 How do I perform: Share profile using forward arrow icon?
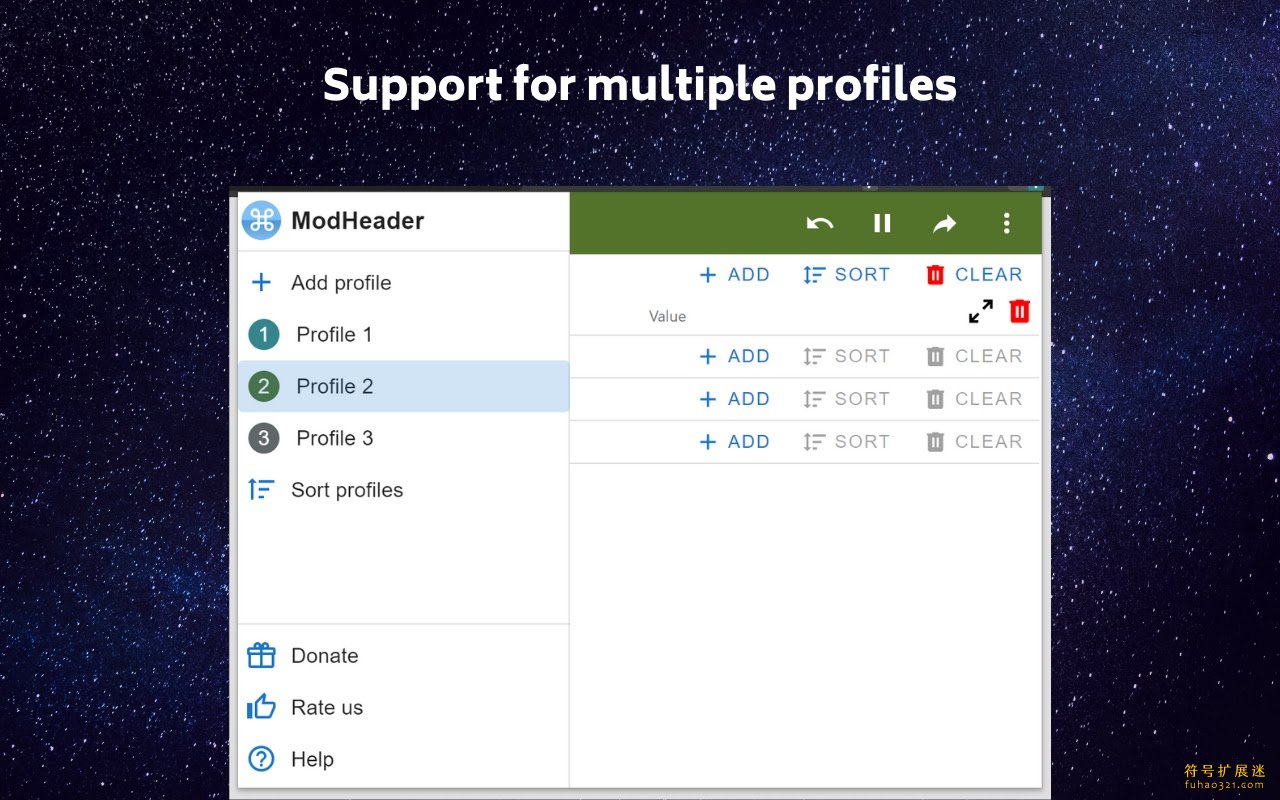click(x=944, y=223)
